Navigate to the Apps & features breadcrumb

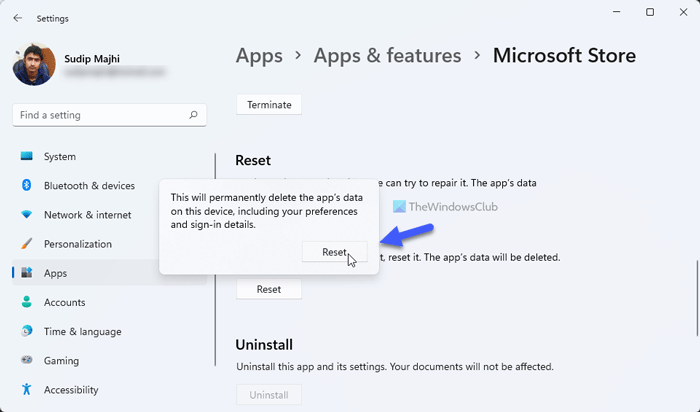coord(387,56)
